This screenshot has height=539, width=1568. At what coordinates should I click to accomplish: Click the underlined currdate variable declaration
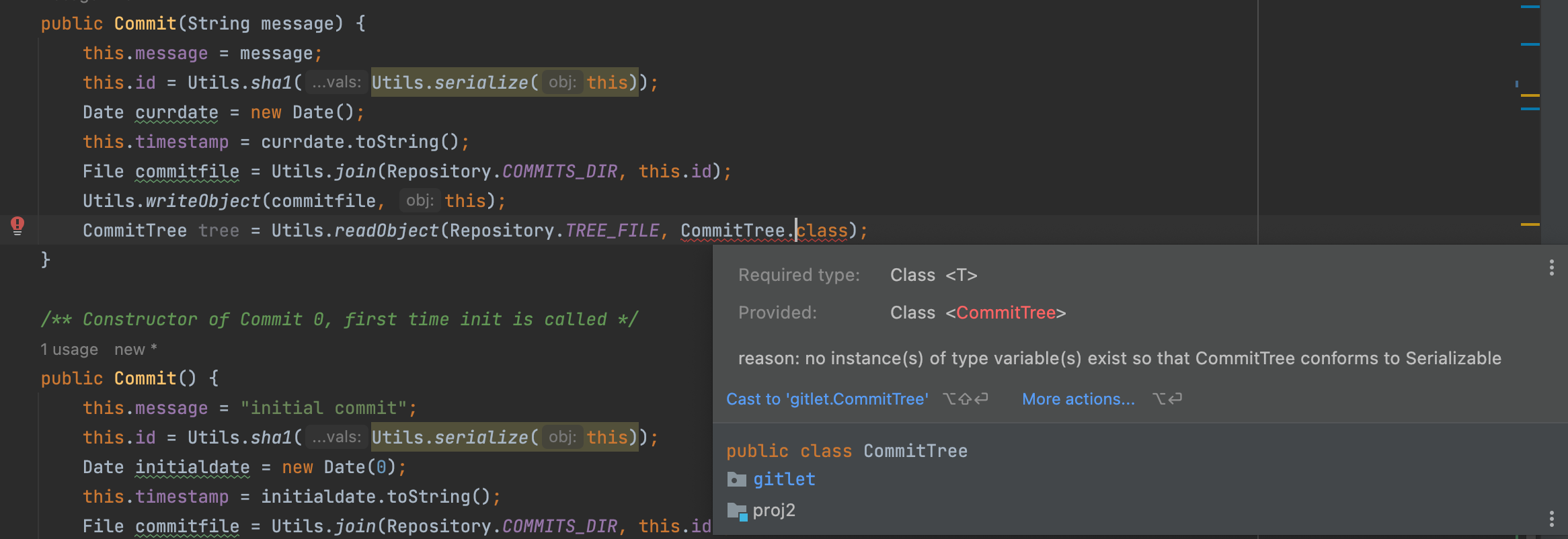coord(176,113)
